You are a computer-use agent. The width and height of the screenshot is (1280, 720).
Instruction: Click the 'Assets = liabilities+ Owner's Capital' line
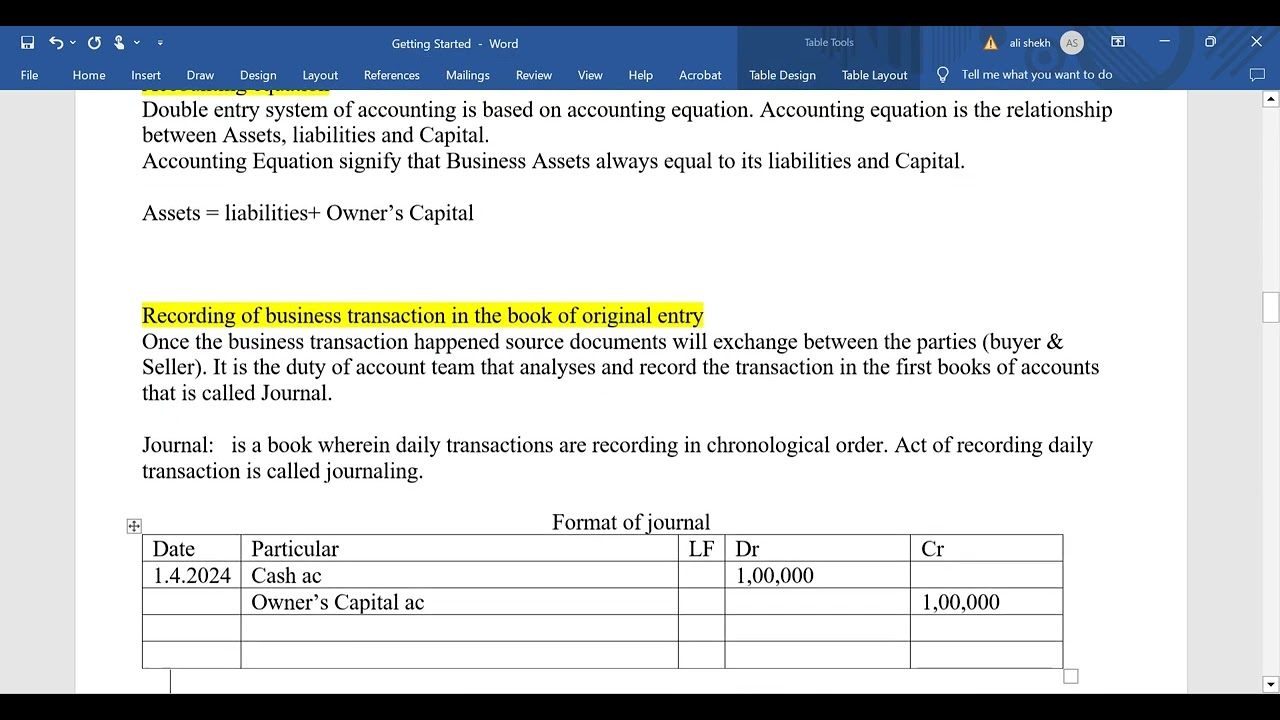click(x=308, y=213)
